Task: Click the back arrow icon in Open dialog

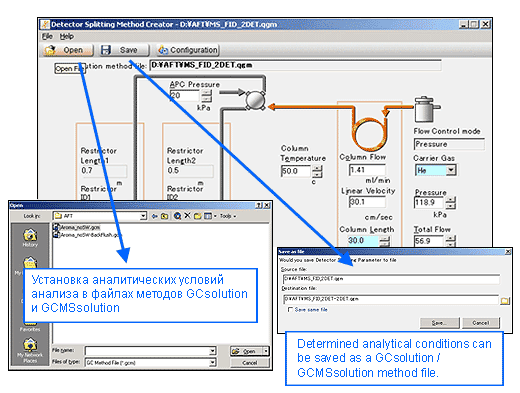Action: tap(155, 216)
